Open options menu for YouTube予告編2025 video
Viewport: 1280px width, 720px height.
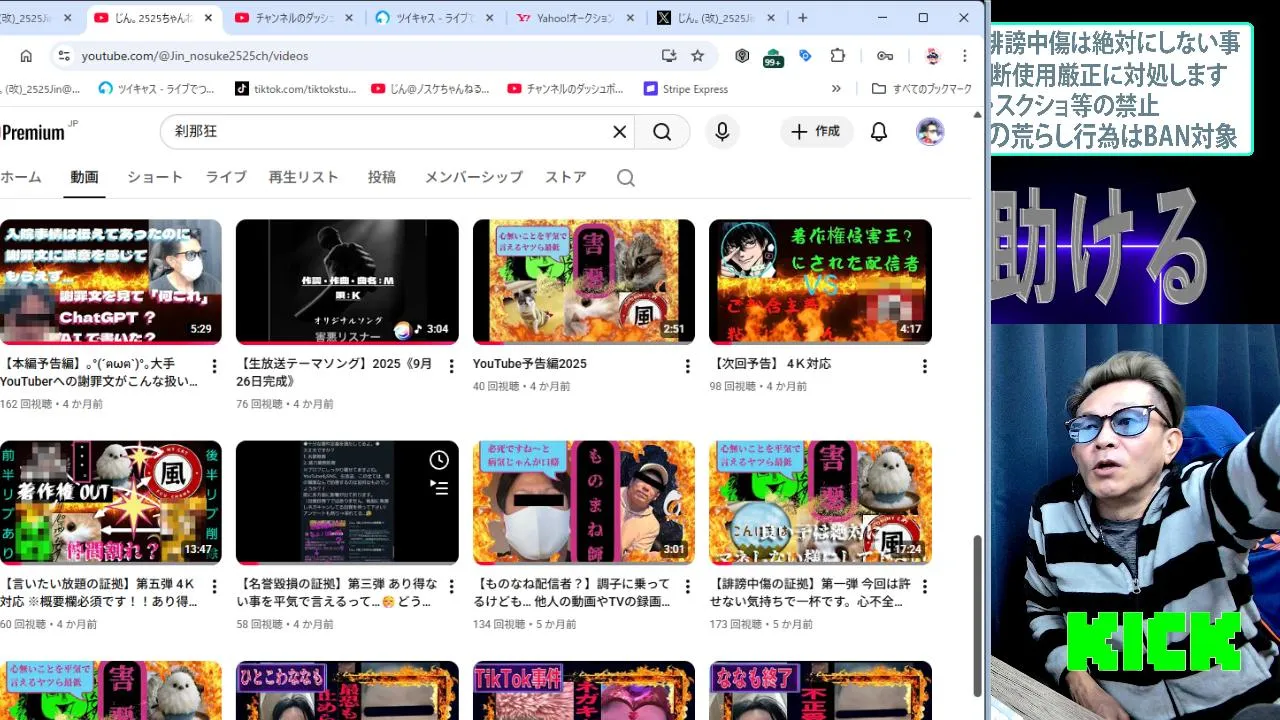[x=687, y=366]
